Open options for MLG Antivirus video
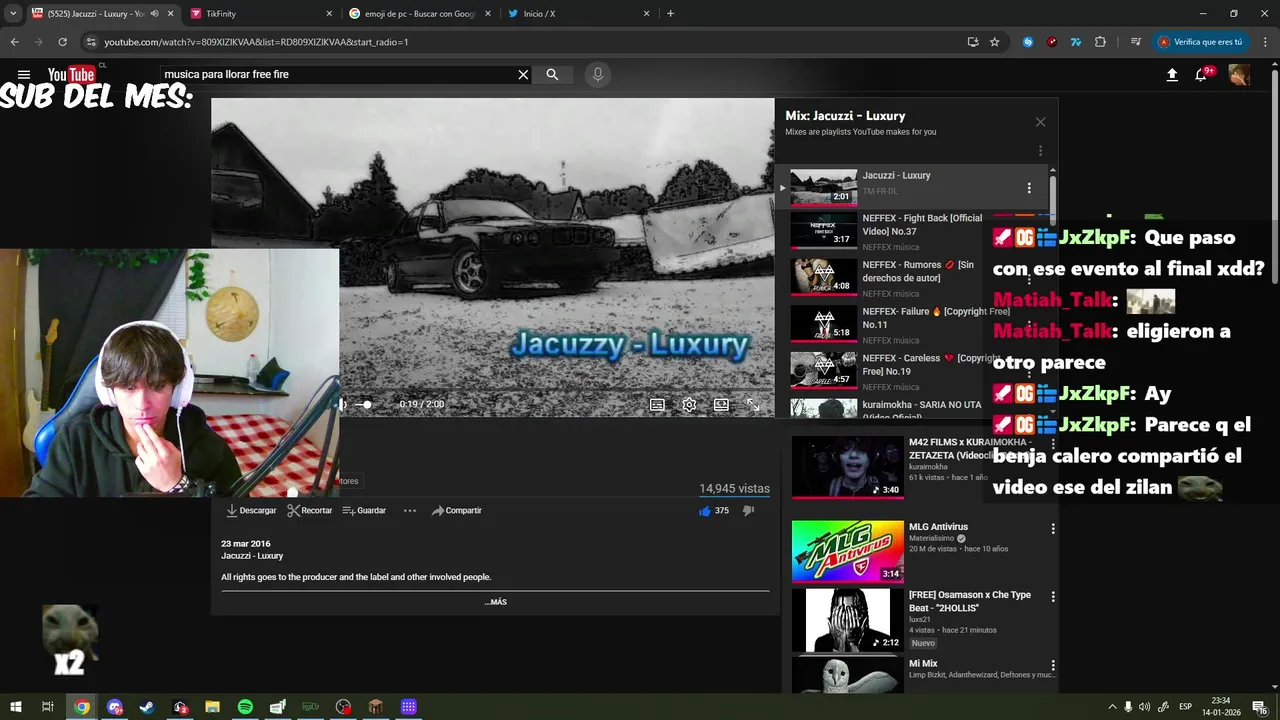The width and height of the screenshot is (1280, 720). pyautogui.click(x=1053, y=529)
